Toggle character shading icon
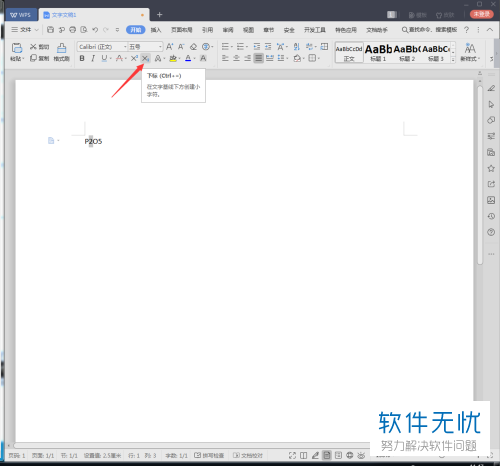500x466 pixels. [203, 58]
